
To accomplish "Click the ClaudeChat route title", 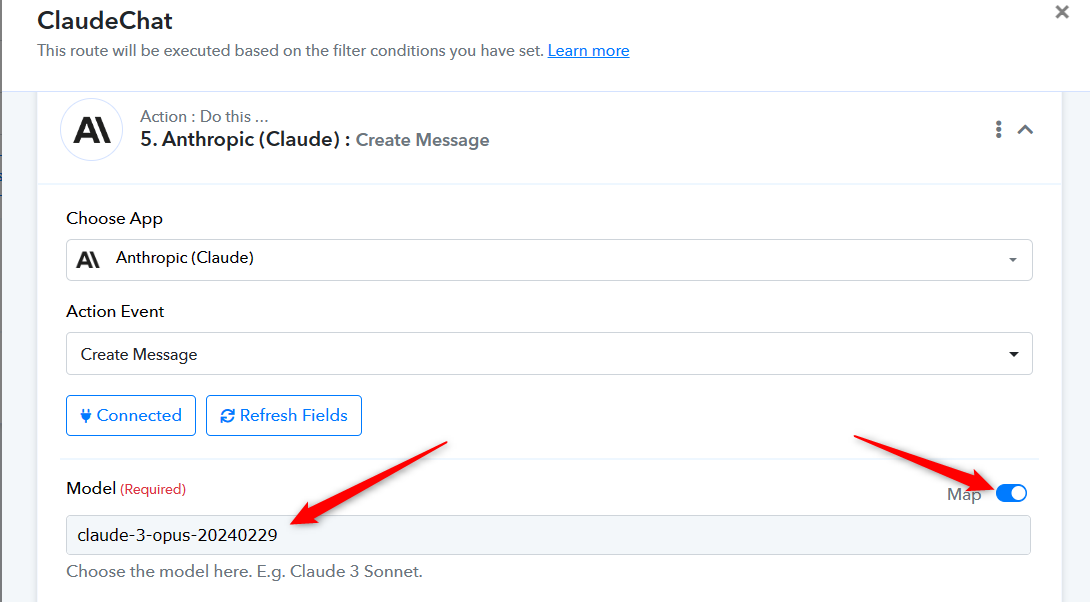I will [105, 20].
